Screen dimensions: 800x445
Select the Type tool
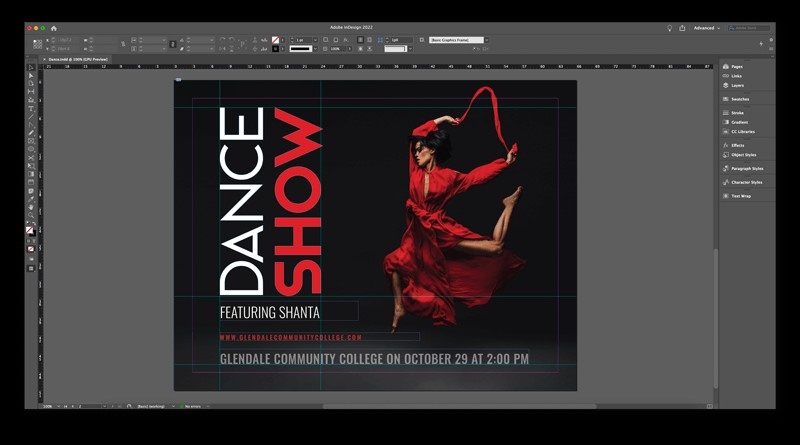coord(31,109)
